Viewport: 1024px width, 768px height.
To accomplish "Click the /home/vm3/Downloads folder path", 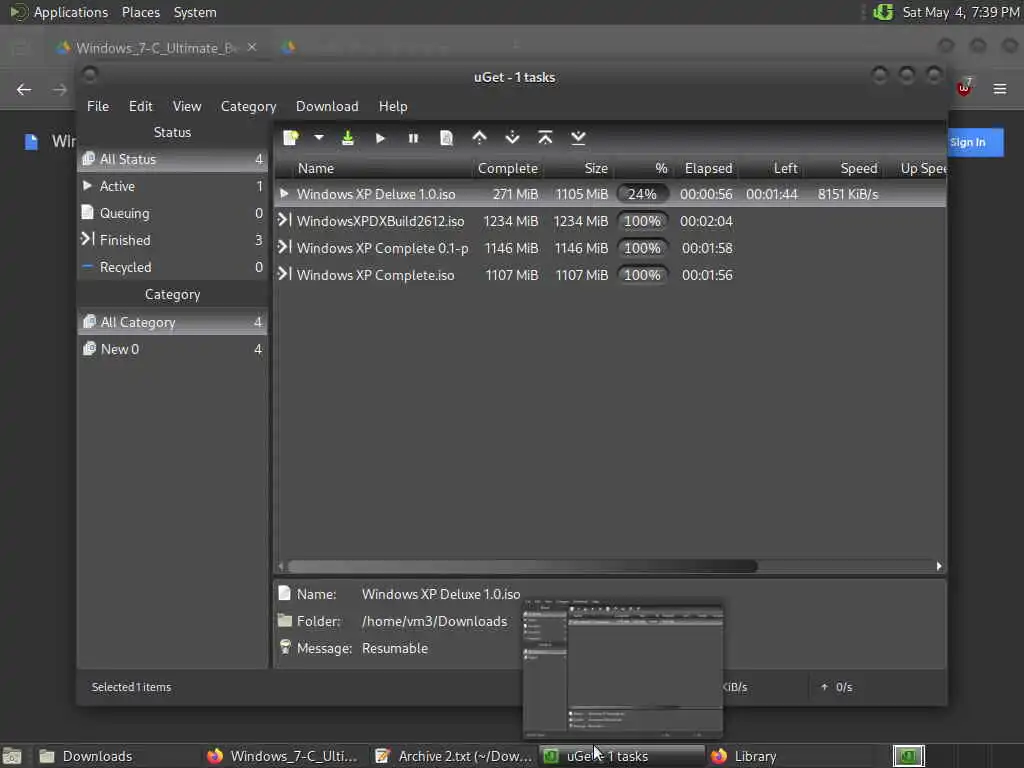I will tap(434, 621).
